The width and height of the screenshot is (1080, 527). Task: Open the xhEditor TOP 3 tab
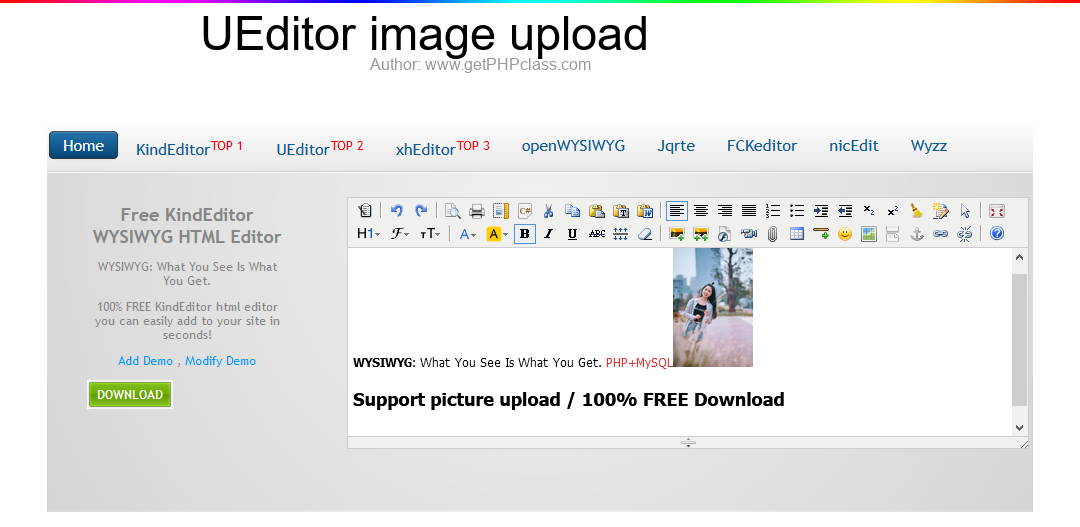click(442, 147)
